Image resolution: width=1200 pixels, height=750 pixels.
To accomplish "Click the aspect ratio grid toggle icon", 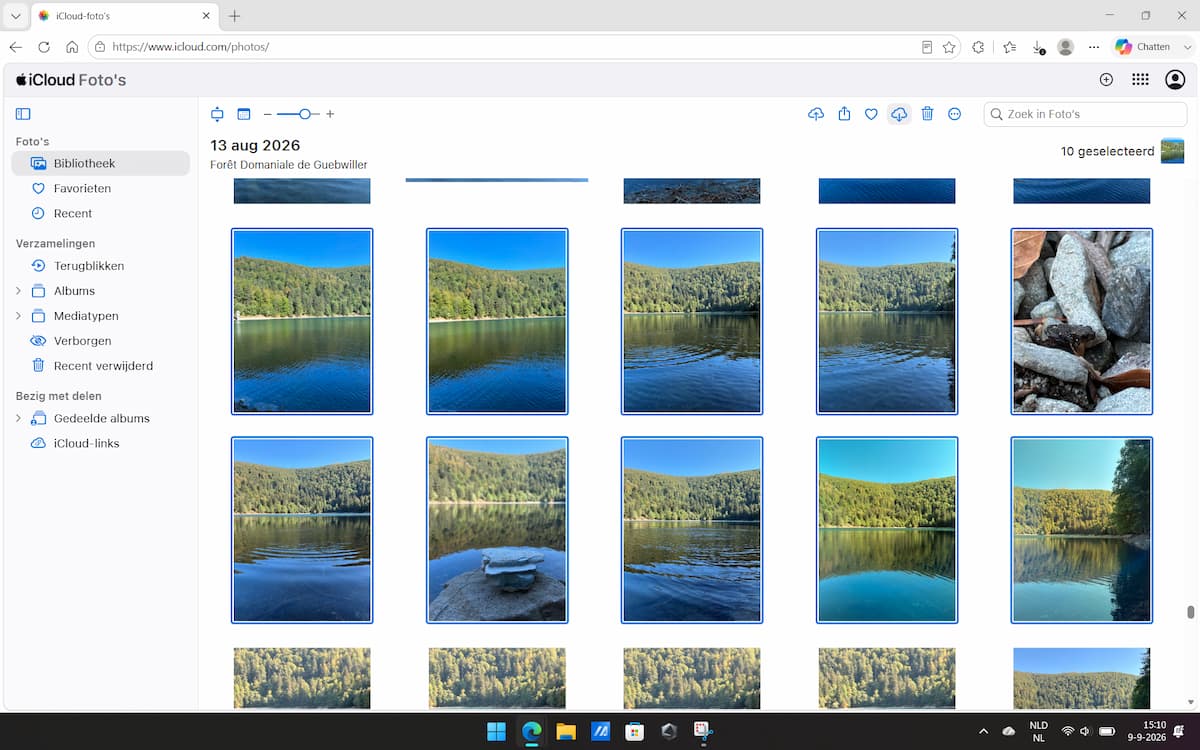I will pyautogui.click(x=217, y=114).
